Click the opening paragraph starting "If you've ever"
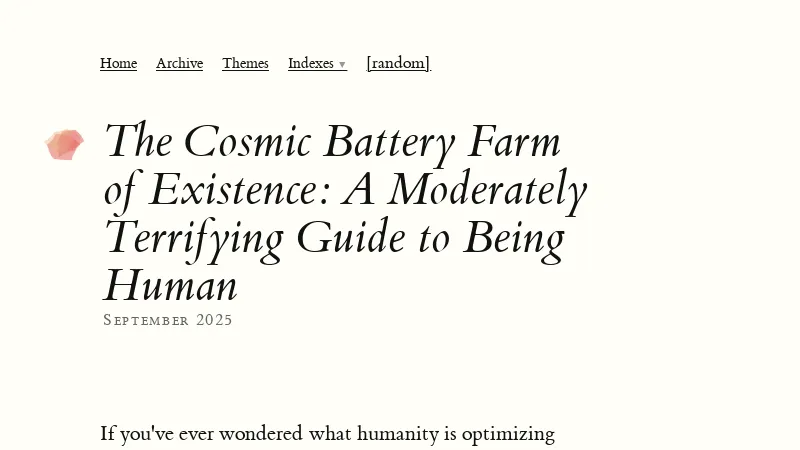Viewport: 800px width, 450px height. 327,434
